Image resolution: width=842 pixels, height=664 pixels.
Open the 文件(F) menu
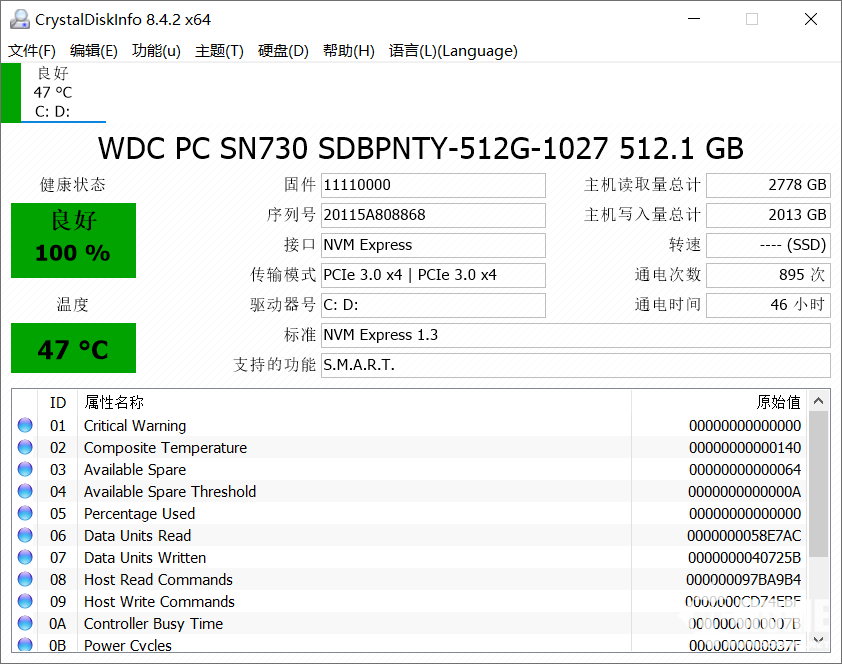click(32, 51)
